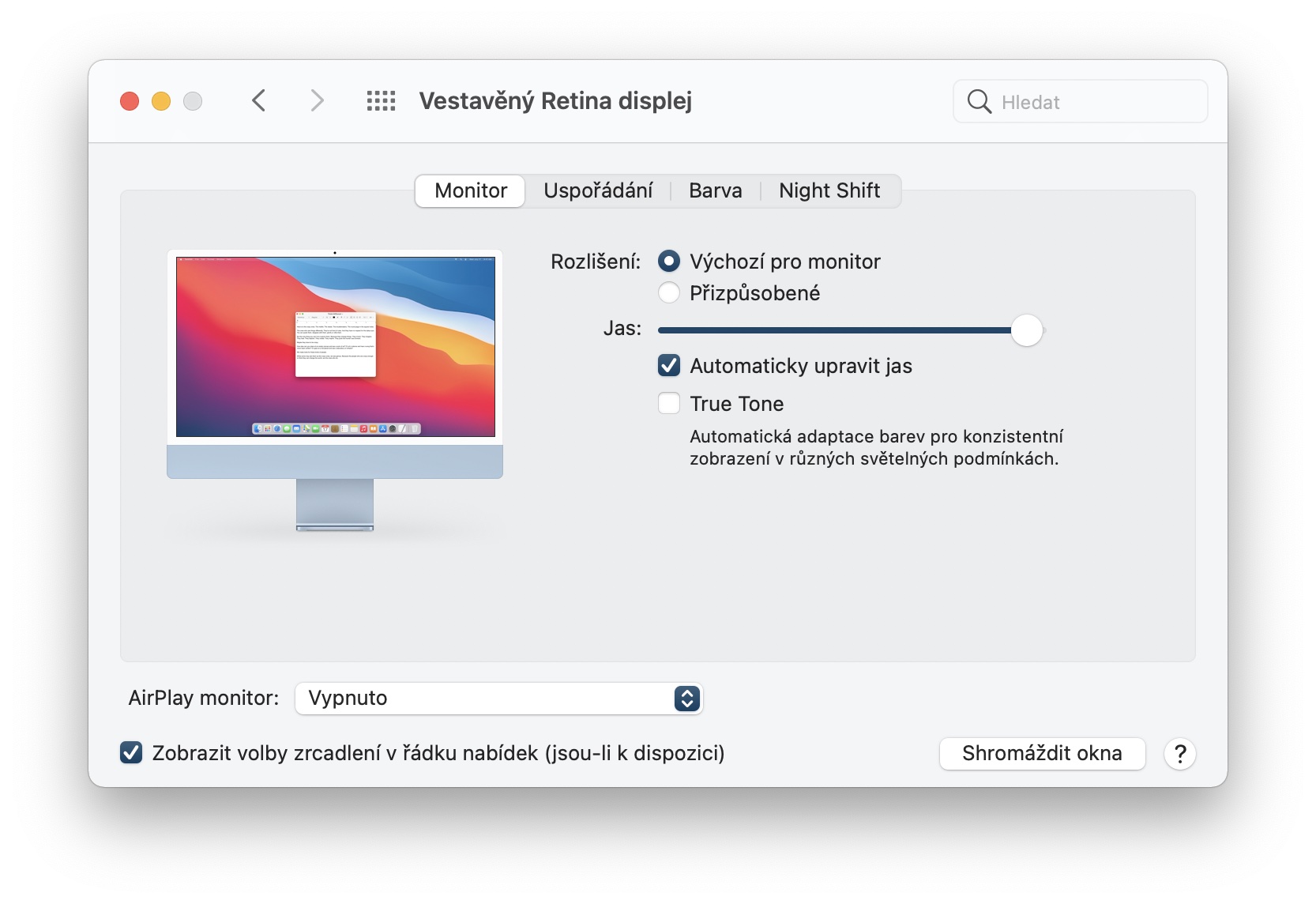Click the Vestavěný Retina displej title

pos(555,101)
